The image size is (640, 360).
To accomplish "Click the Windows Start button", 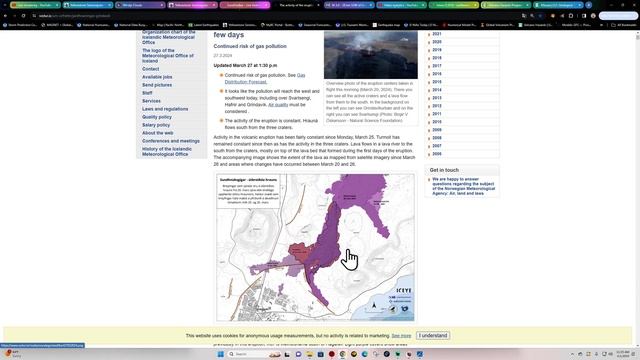I will tap(221, 354).
